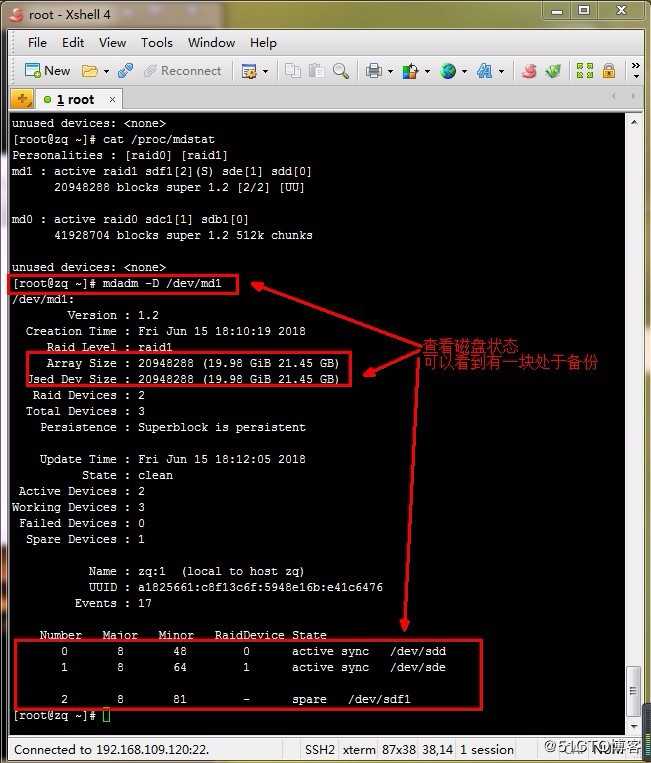Click the orange add-tab button

22,99
